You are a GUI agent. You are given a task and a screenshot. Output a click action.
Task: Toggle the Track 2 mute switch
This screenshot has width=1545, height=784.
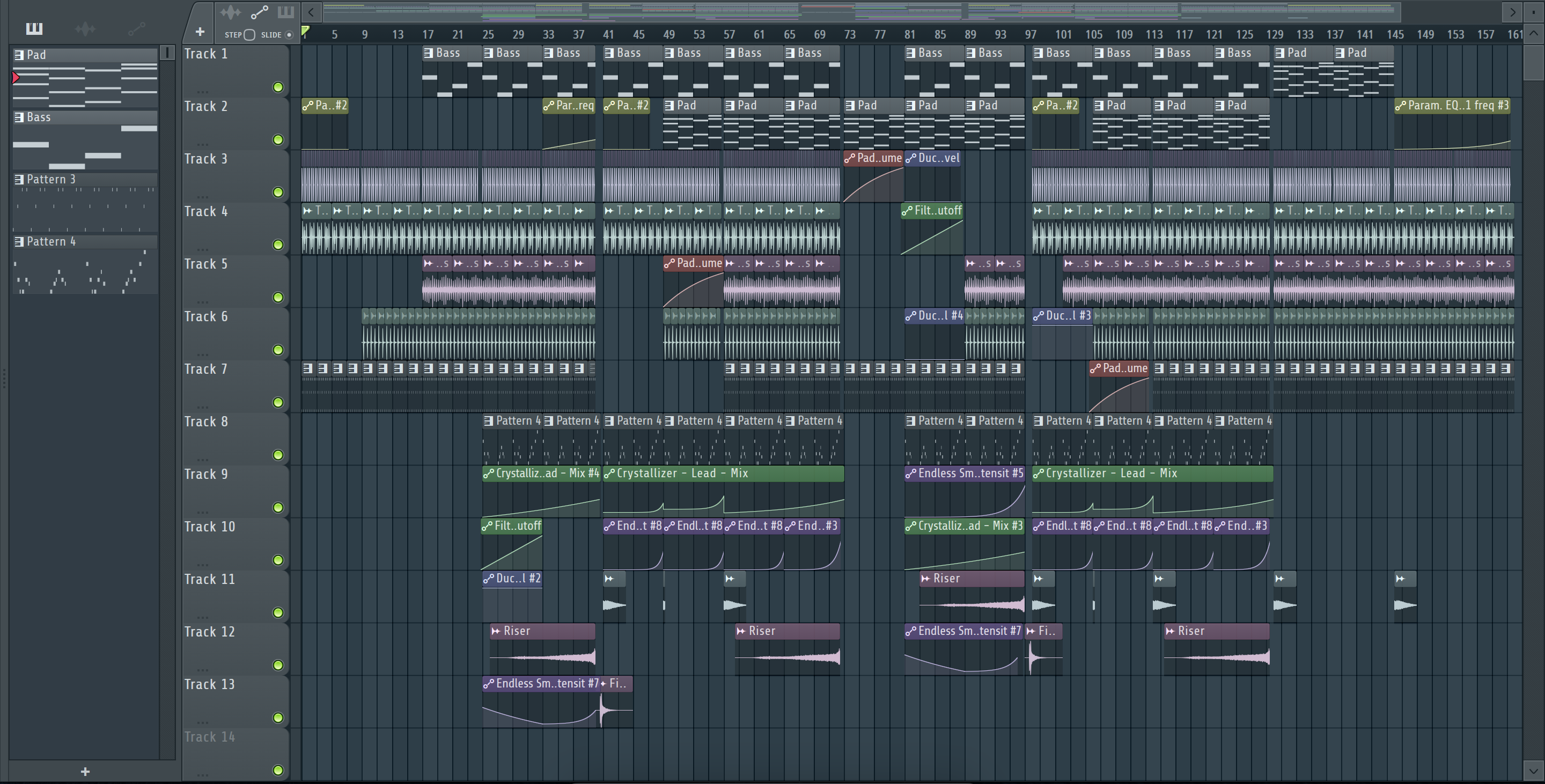click(x=278, y=139)
